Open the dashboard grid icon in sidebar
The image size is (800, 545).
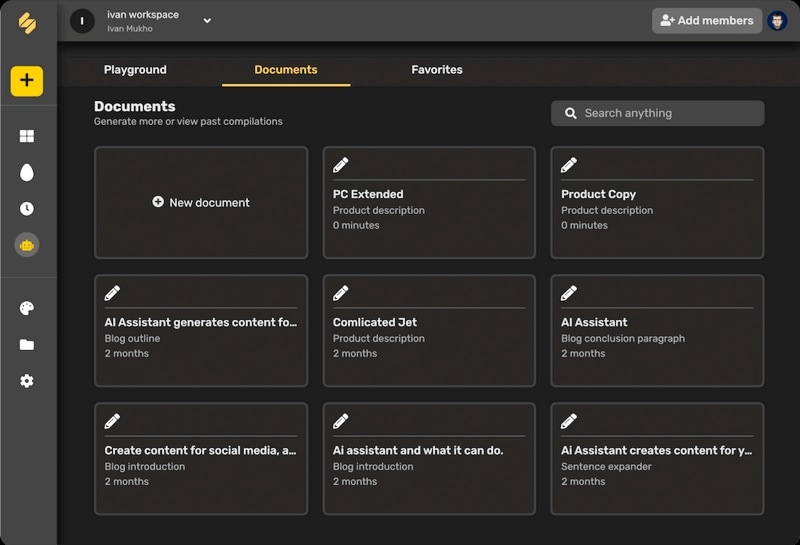[x=27, y=136]
